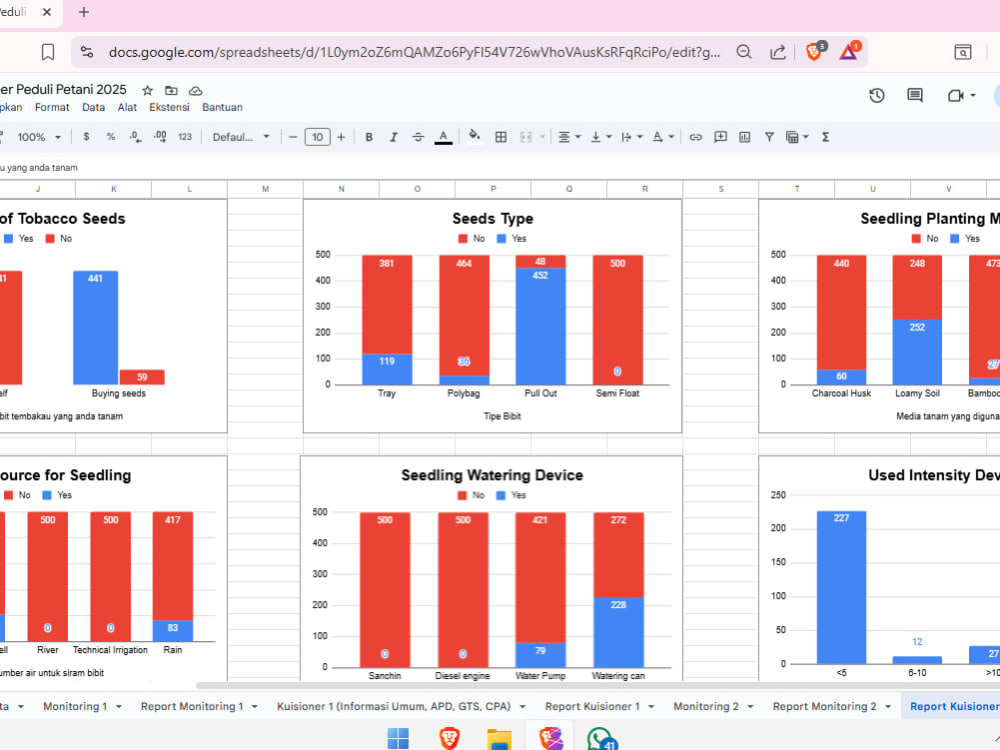Format as currency with dollar icon
The image size is (1000, 750).
(x=86, y=137)
